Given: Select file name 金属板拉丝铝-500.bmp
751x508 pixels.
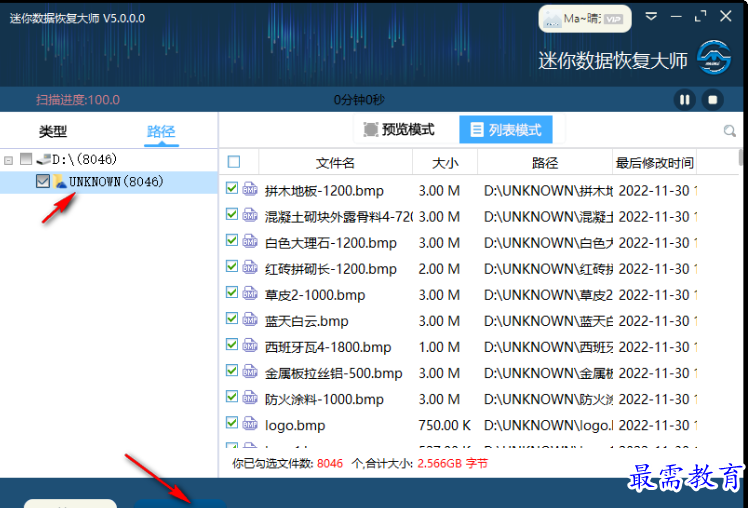Looking at the screenshot, I should (333, 373).
